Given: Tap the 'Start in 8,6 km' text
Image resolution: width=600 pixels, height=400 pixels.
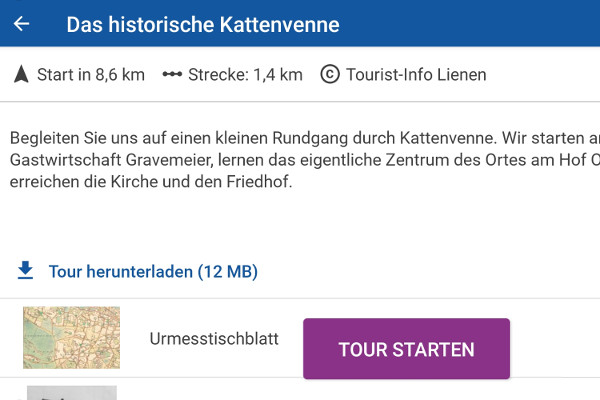Looking at the screenshot, I should [x=91, y=75].
